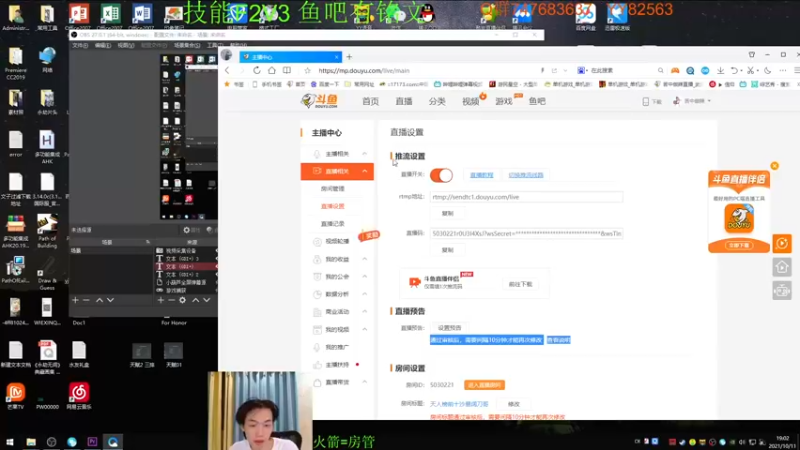Screen dimensions: 800x450
Task: Close the 斗鱼直播伴侣 floating ad
Action: pos(774,166)
